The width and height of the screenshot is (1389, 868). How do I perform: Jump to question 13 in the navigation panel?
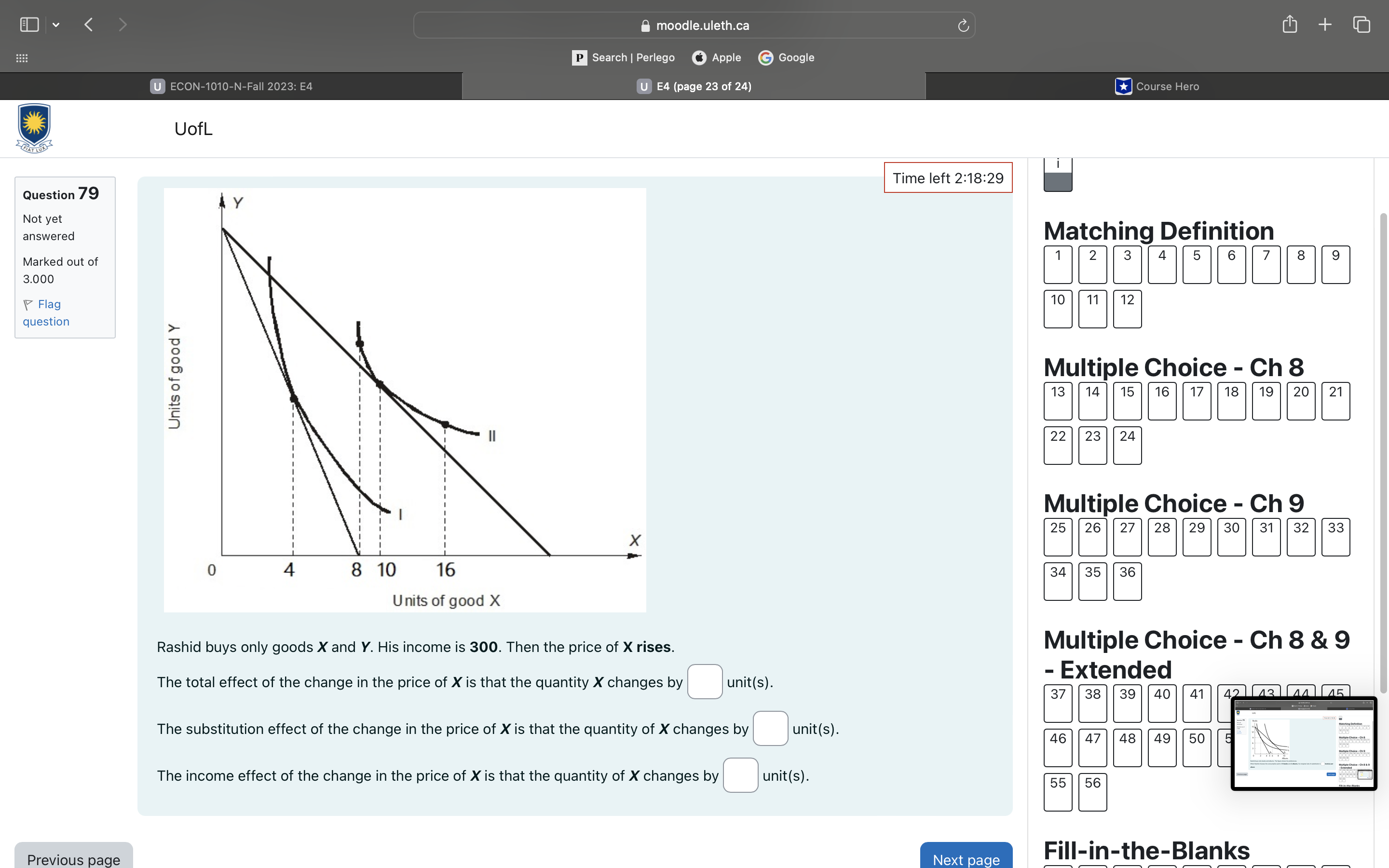[1057, 401]
